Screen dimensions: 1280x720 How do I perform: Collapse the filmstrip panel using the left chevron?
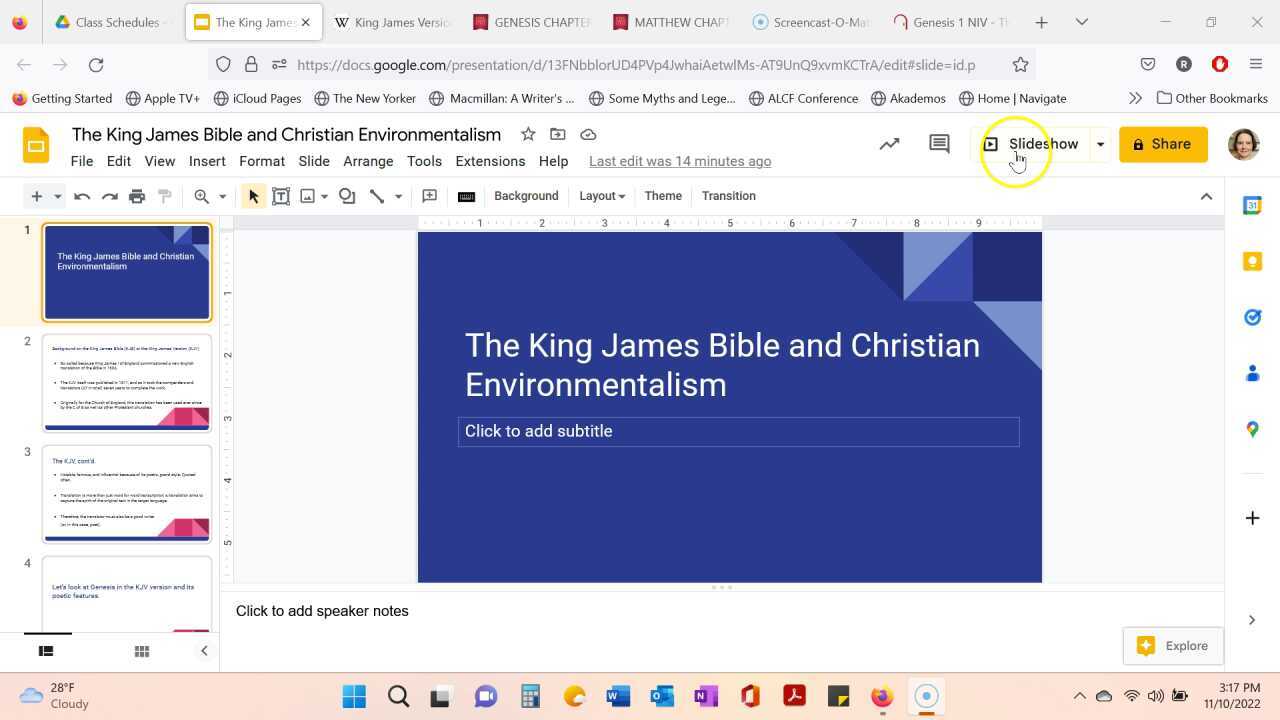204,650
